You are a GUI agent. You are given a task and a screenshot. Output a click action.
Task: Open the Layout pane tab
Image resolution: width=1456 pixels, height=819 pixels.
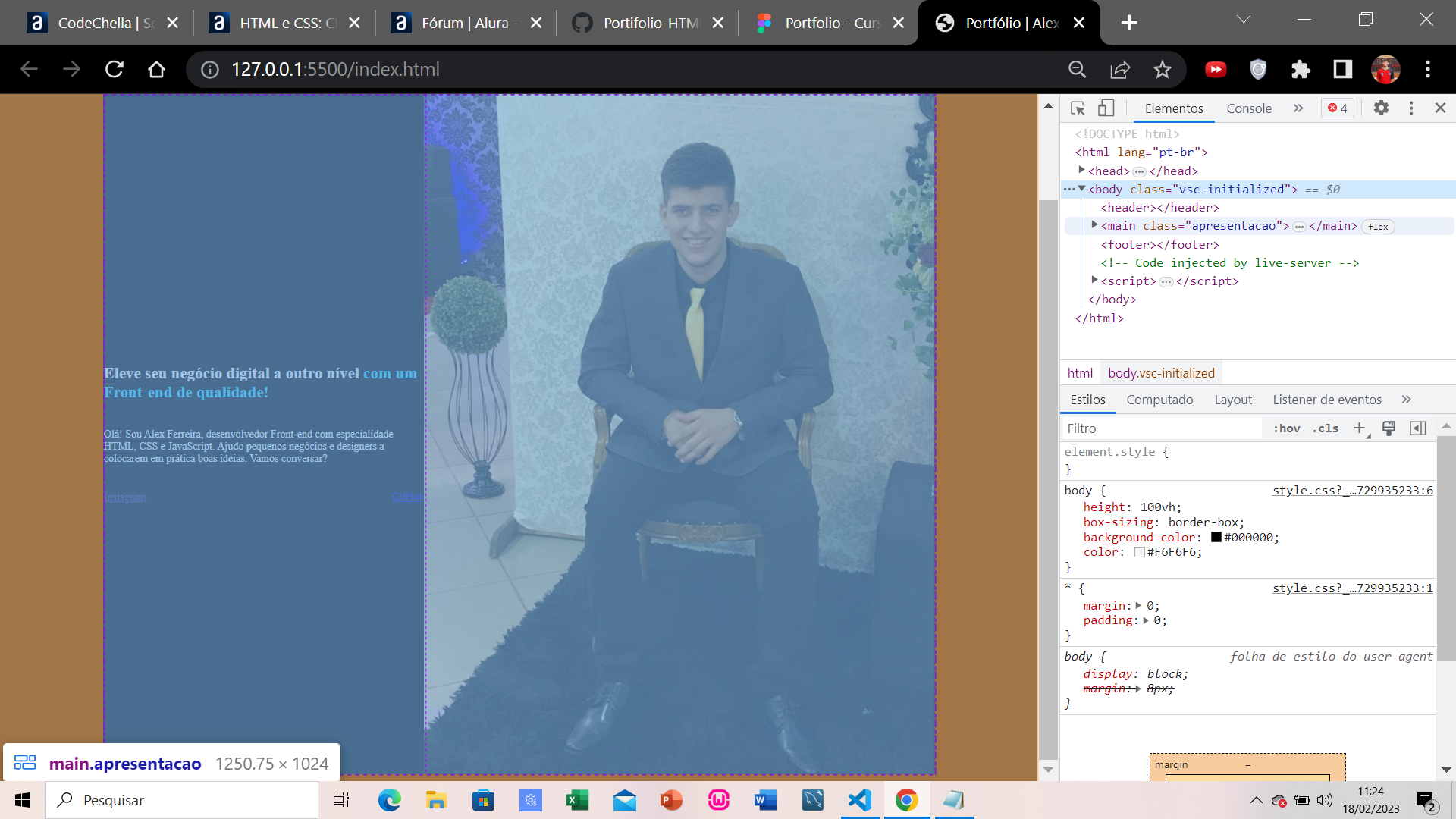point(1233,400)
